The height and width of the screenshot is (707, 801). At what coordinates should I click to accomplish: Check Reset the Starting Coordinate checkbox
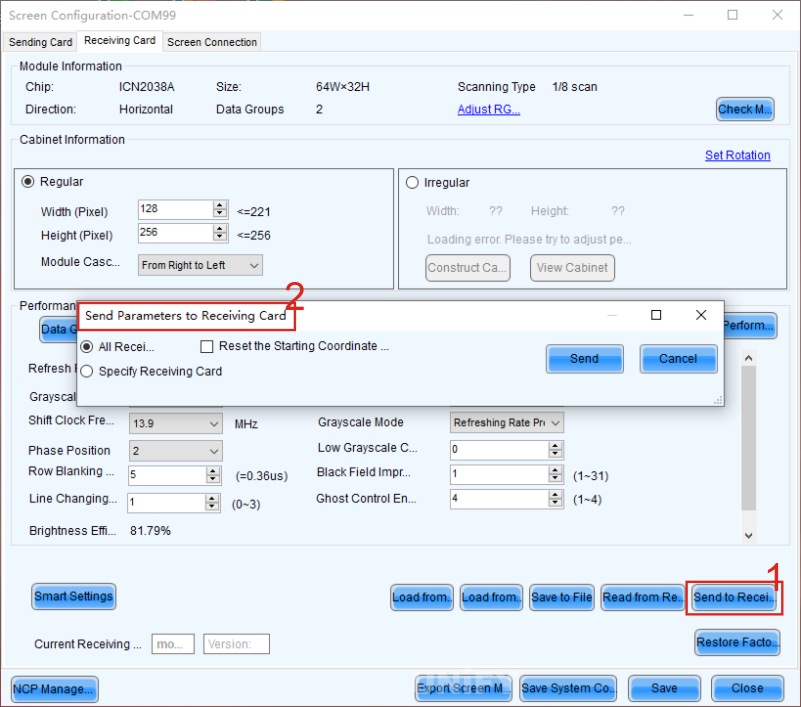[206, 347]
